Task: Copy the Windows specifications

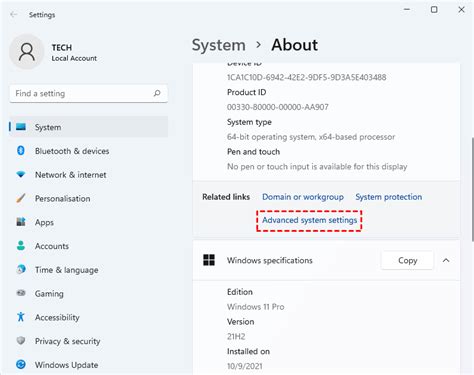Action: click(x=407, y=260)
